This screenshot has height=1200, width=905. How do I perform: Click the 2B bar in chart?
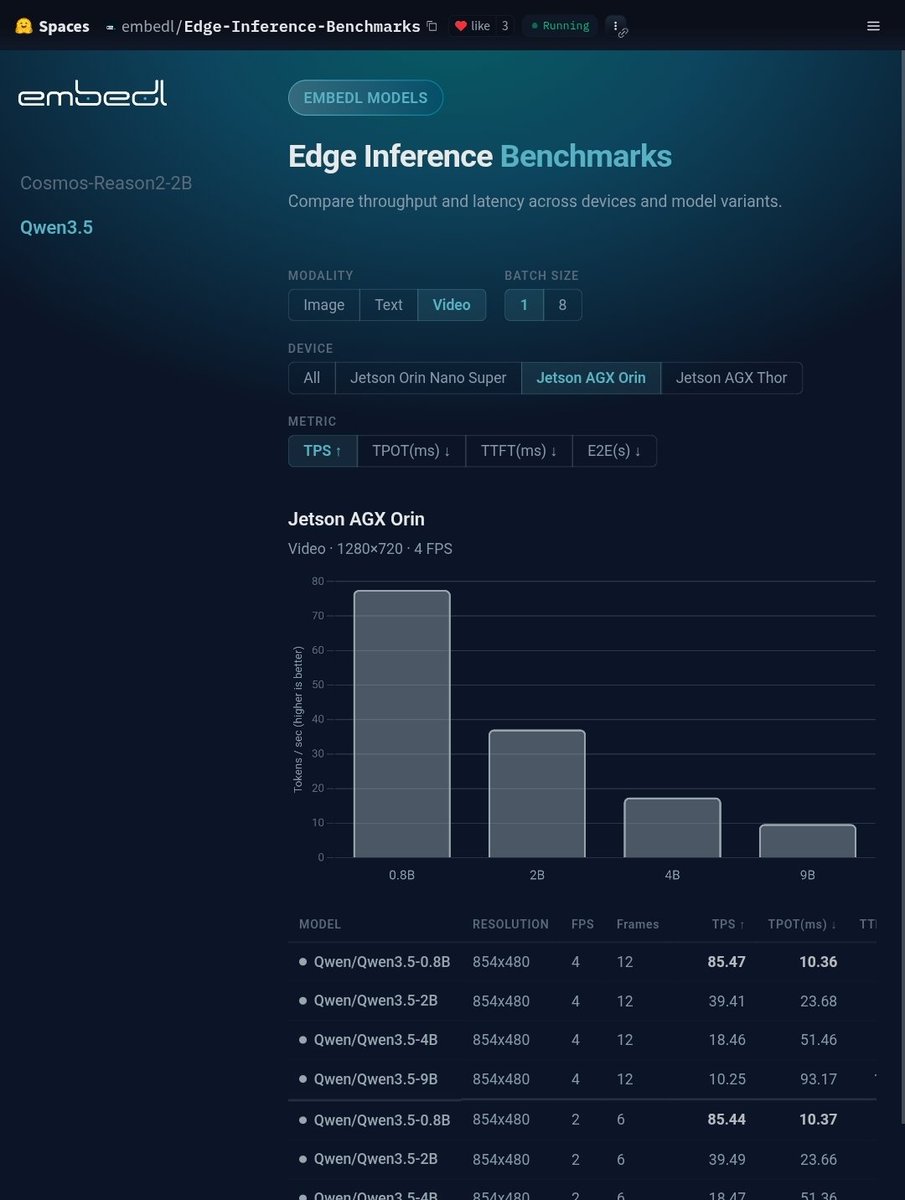pyautogui.click(x=537, y=794)
